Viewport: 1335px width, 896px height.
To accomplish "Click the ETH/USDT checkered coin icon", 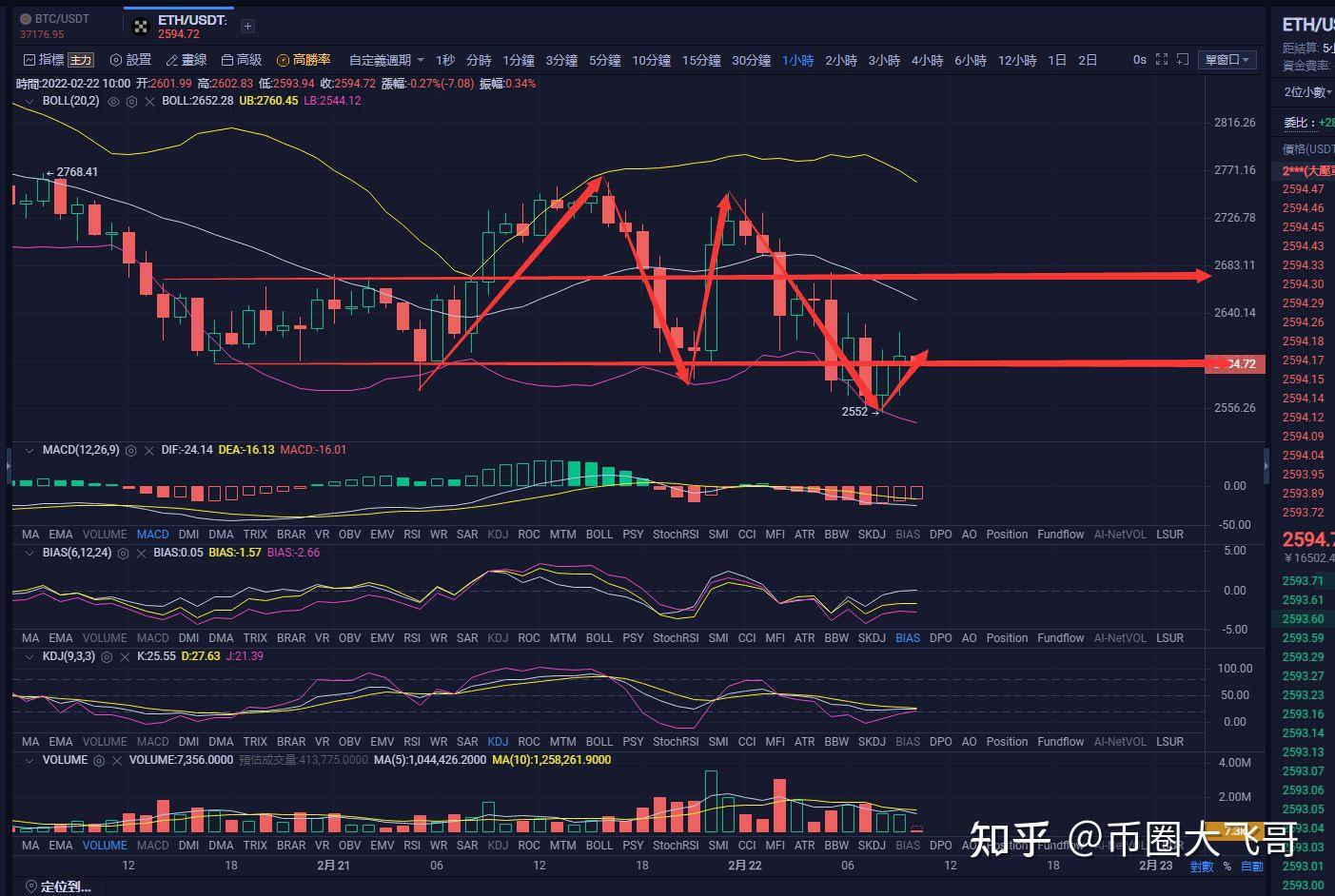I will (141, 27).
